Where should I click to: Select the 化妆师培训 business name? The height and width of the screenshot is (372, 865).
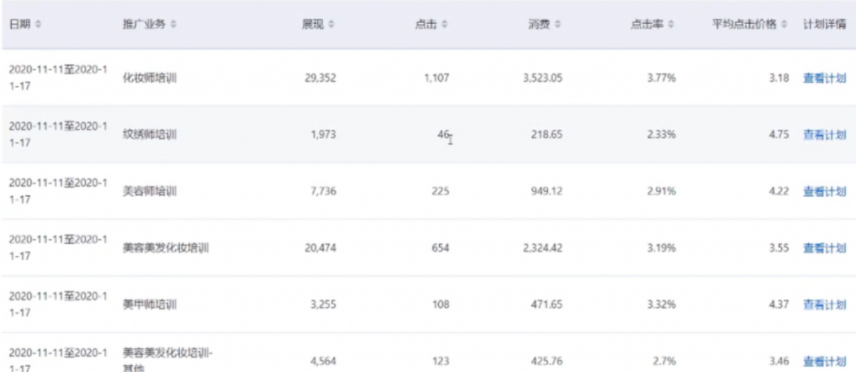[x=149, y=78]
